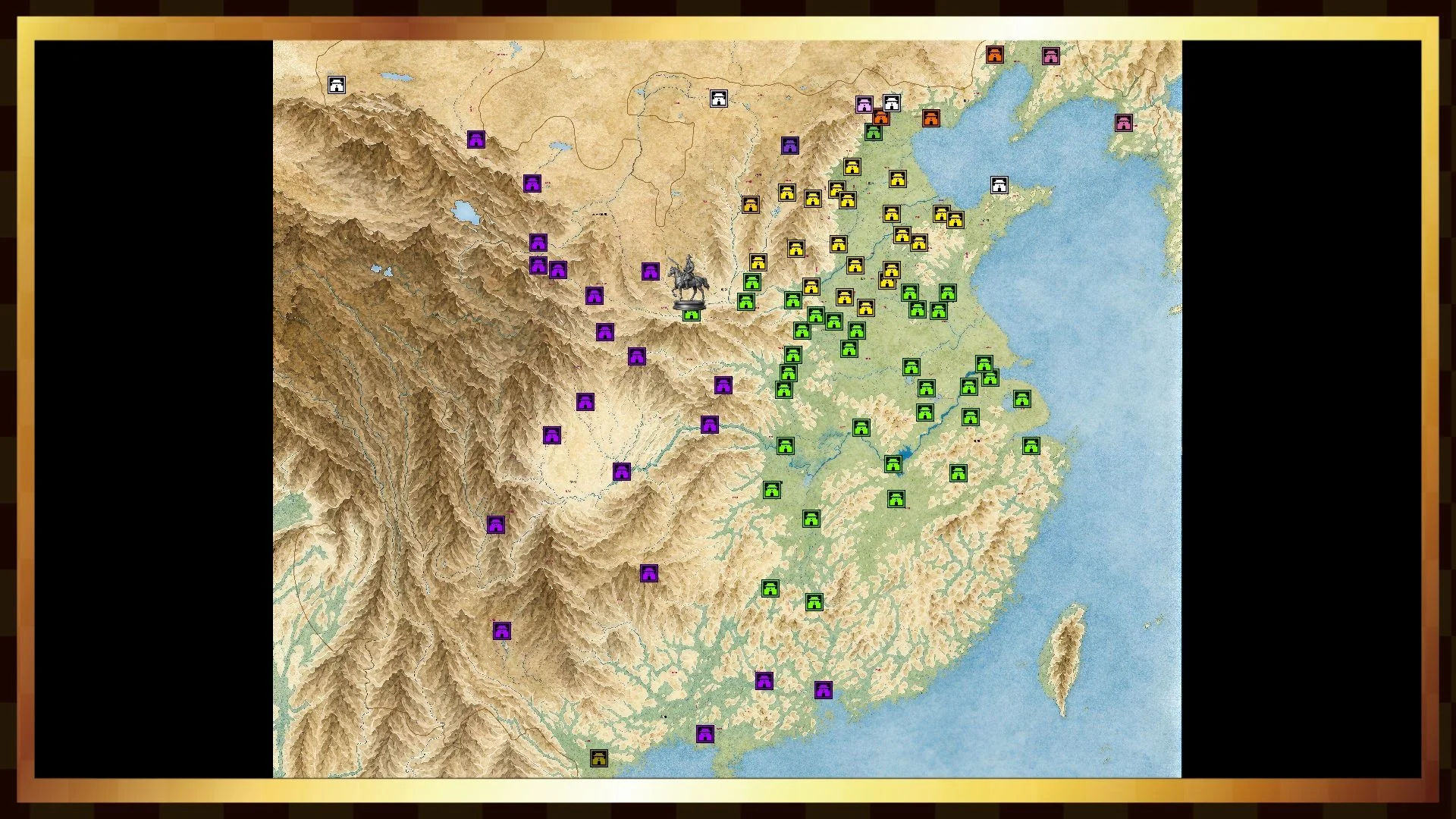Screen dimensions: 1456x819
Task: Select the pink castle icon at the map's top edge
Action: pyautogui.click(x=1050, y=55)
